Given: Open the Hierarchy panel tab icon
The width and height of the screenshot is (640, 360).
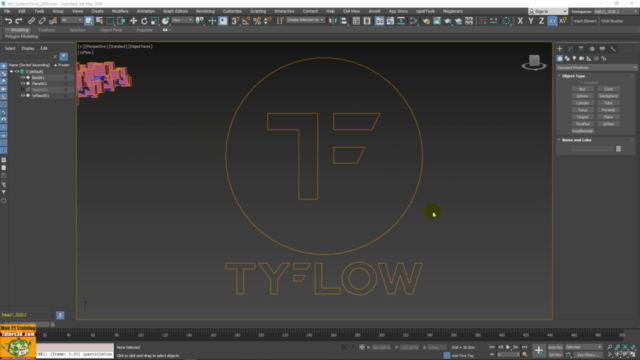Looking at the screenshot, I should click(581, 49).
